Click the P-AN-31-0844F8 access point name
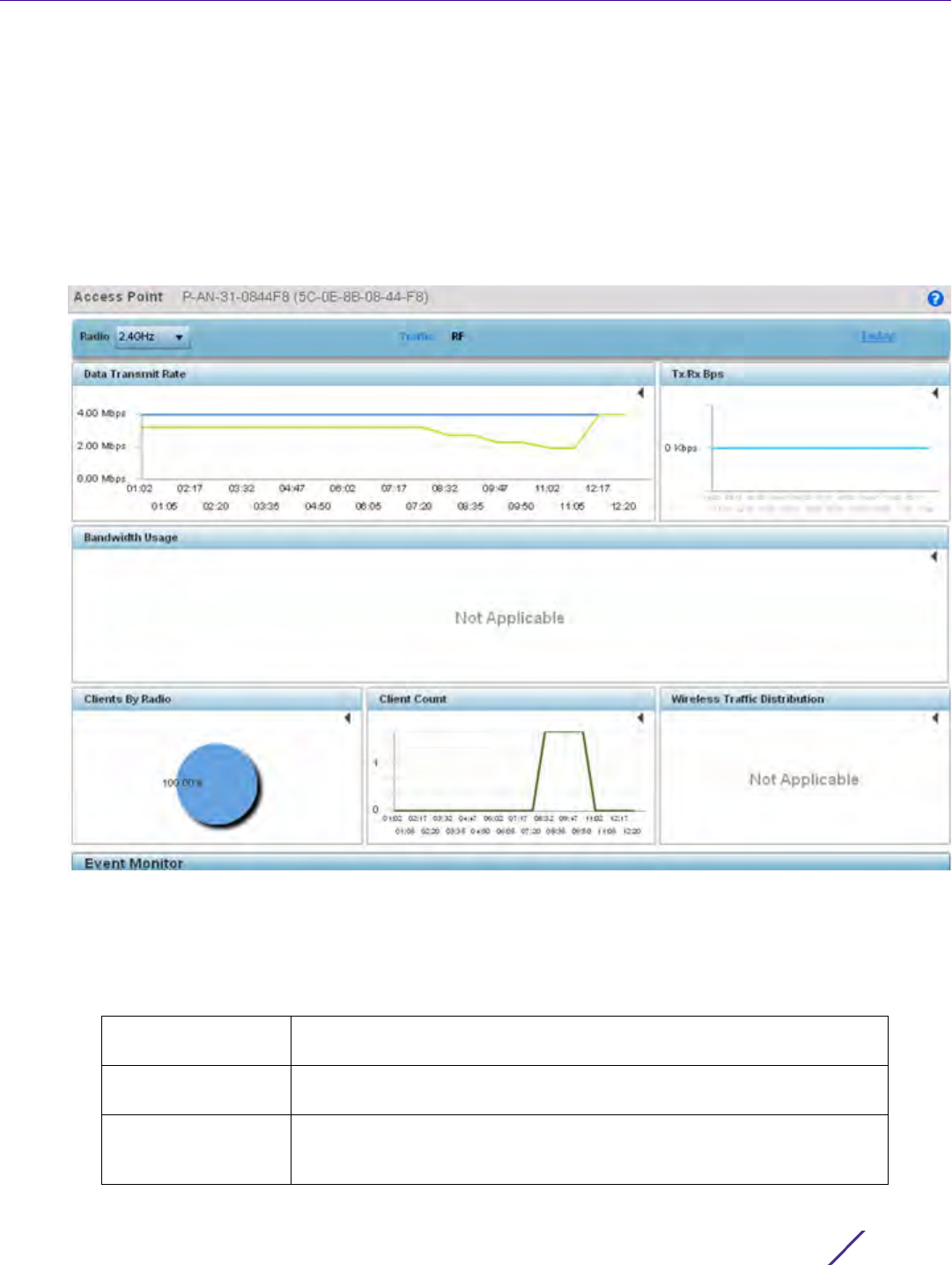The width and height of the screenshot is (952, 1265). [x=305, y=297]
